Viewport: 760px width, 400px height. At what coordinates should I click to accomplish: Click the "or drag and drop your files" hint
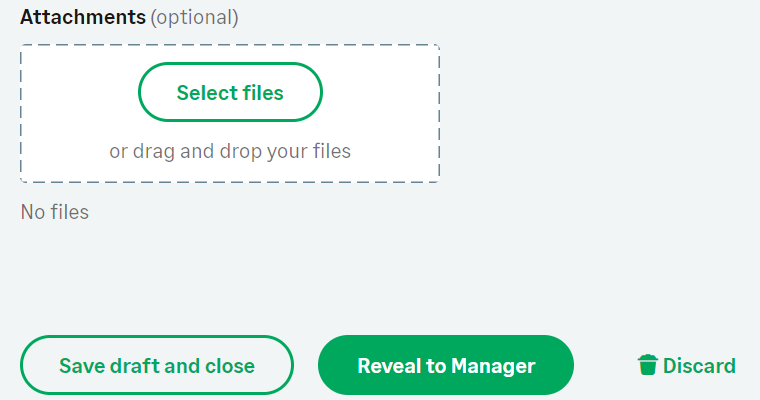click(x=230, y=152)
